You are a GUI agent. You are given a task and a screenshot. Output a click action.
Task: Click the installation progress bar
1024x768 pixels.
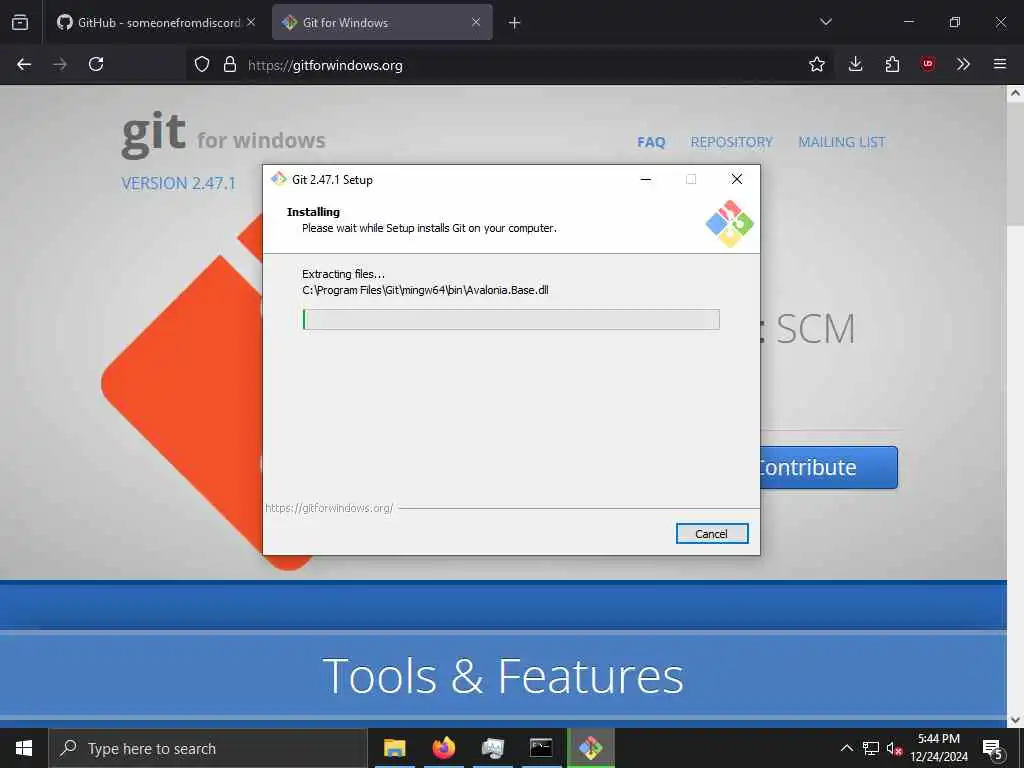[511, 319]
